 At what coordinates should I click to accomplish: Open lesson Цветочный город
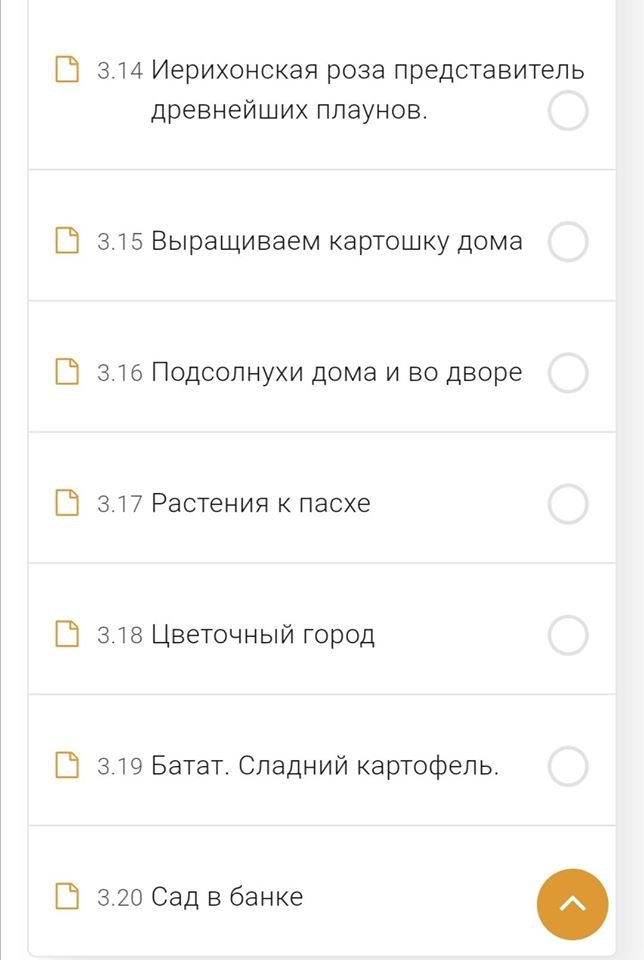pyautogui.click(x=263, y=634)
